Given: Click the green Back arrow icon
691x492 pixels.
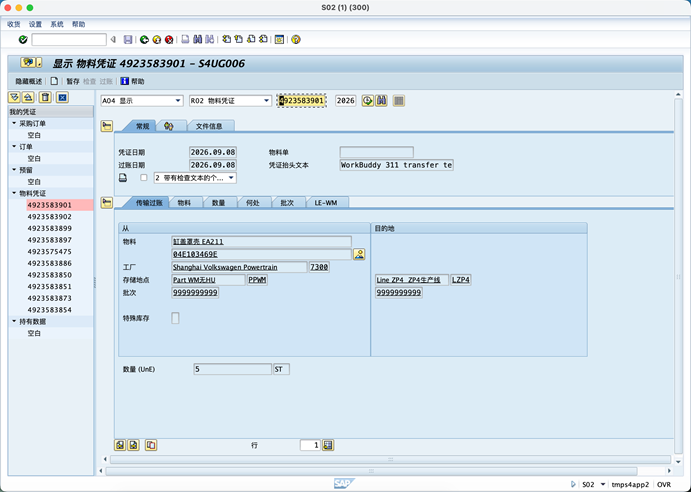Looking at the screenshot, I should click(x=144, y=40).
